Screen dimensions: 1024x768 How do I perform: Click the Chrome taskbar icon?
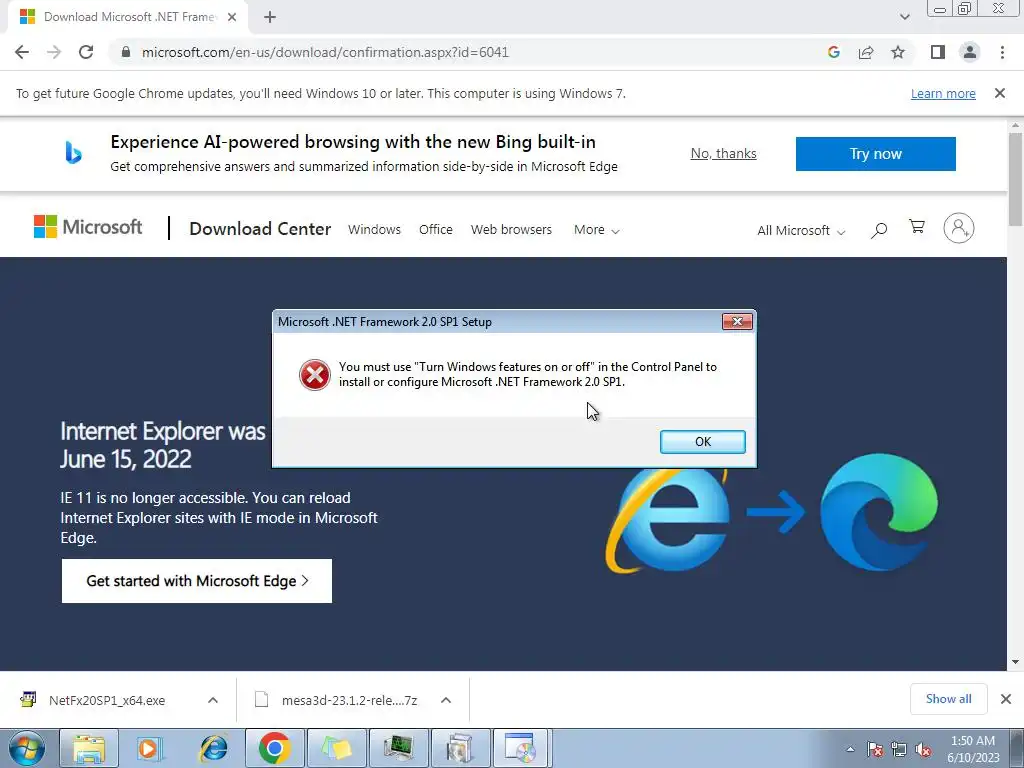tap(274, 748)
